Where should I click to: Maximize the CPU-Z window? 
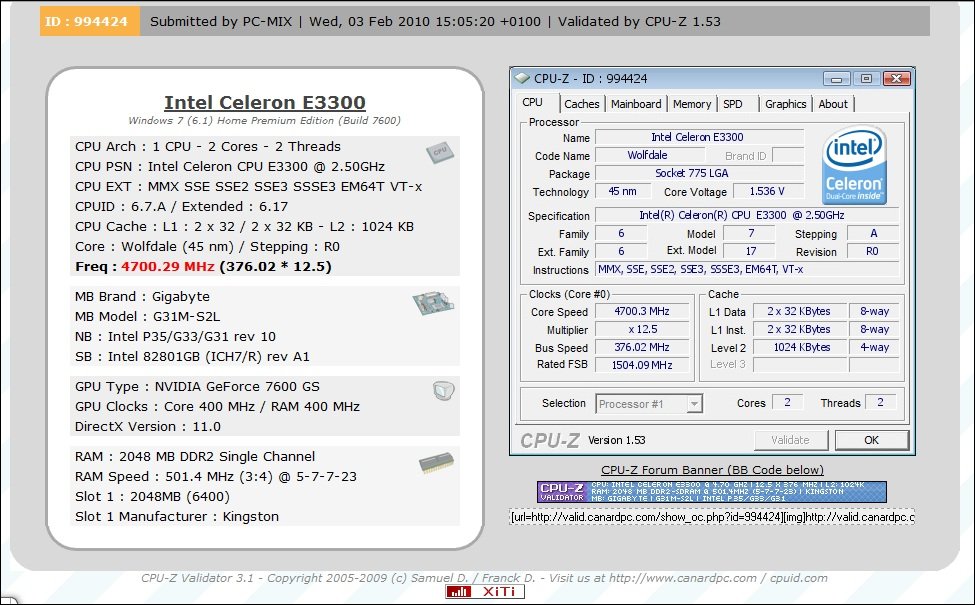866,78
